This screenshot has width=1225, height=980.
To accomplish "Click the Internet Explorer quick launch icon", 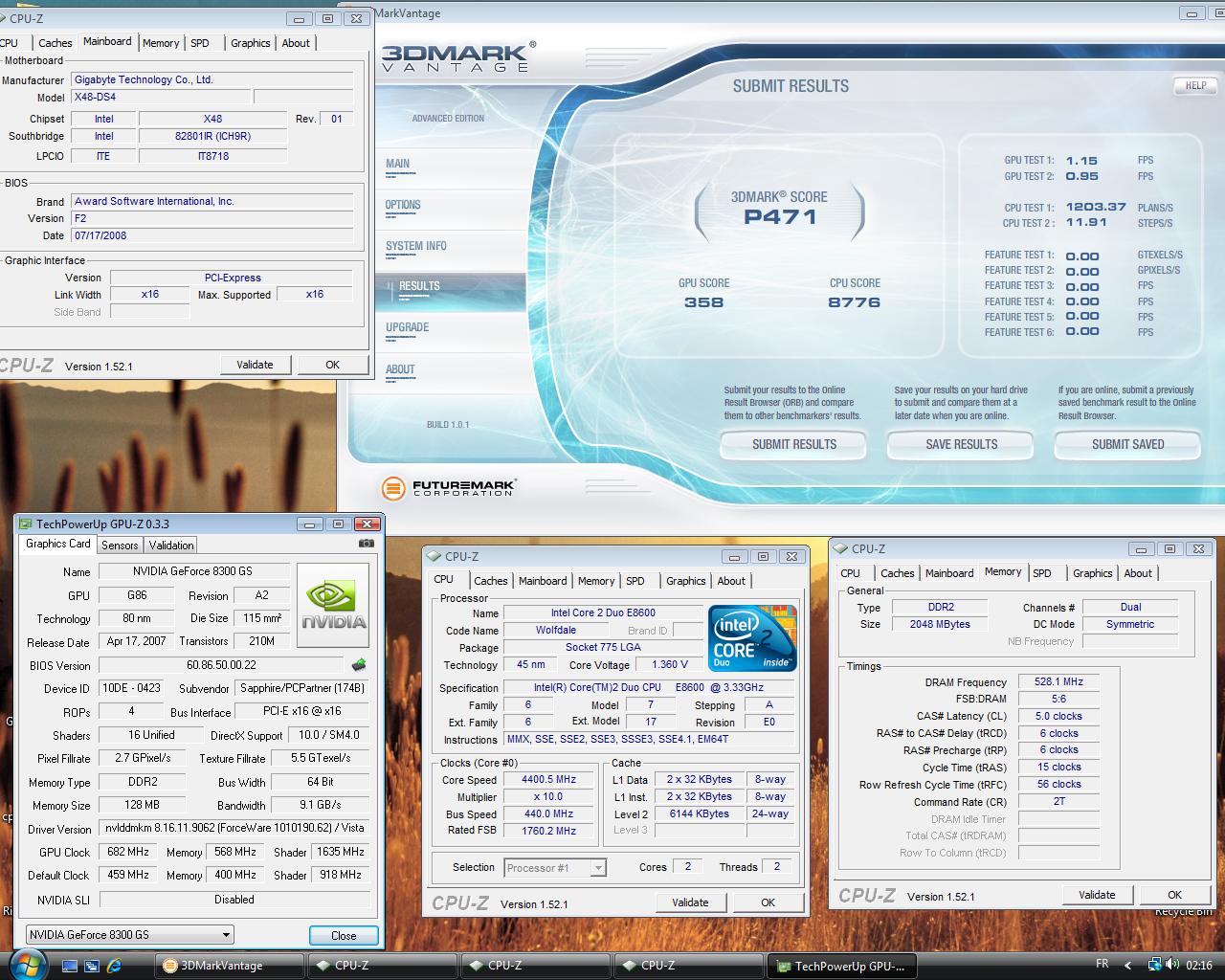I will point(114,965).
